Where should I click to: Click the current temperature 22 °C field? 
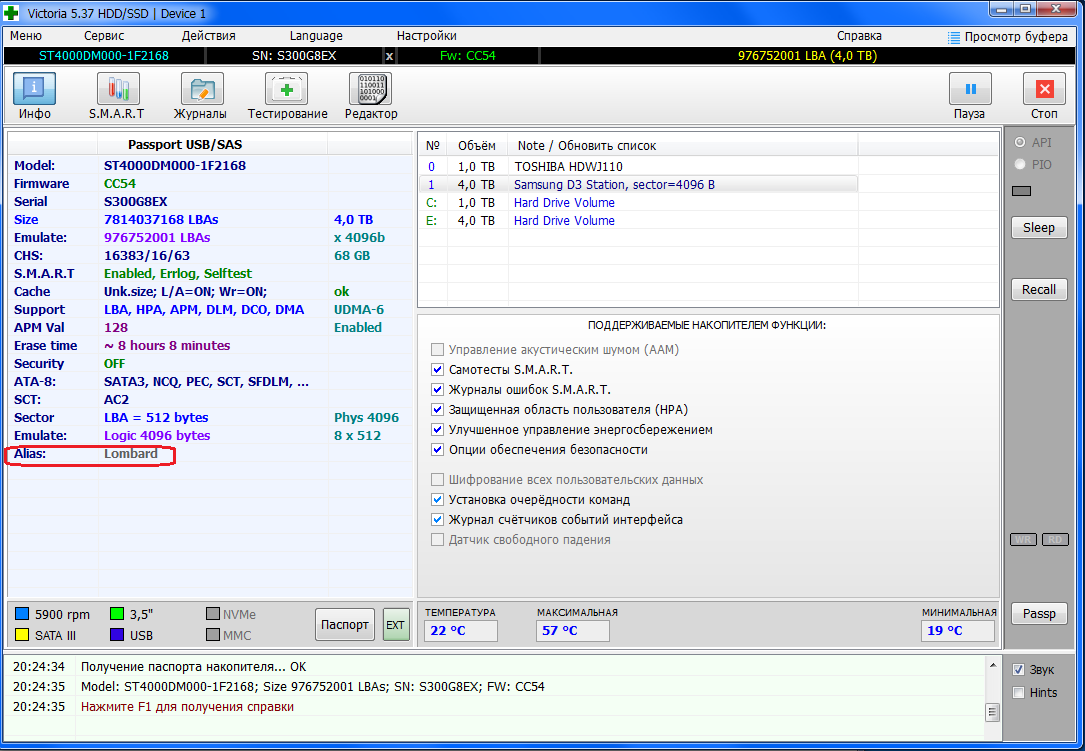[460, 631]
